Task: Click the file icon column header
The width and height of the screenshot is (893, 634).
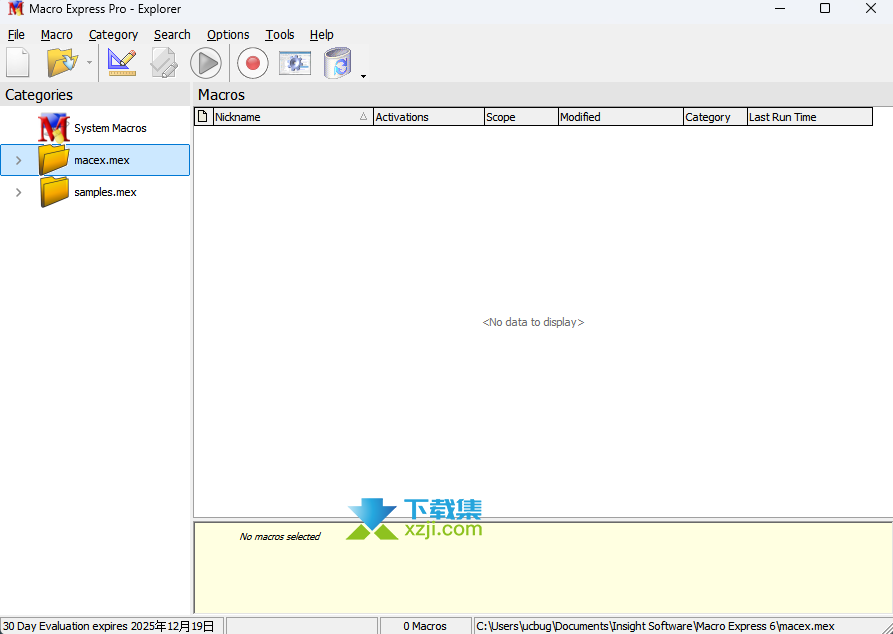Action: (x=203, y=117)
